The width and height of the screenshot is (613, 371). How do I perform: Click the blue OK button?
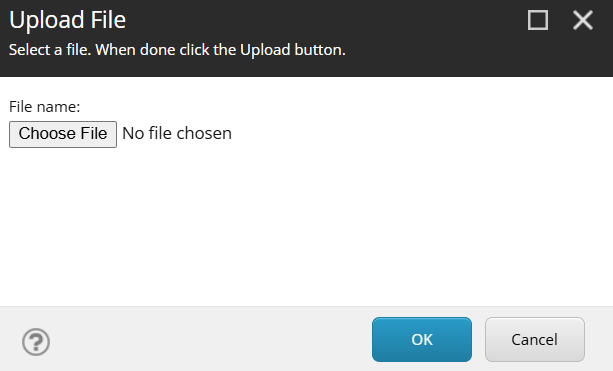click(422, 339)
